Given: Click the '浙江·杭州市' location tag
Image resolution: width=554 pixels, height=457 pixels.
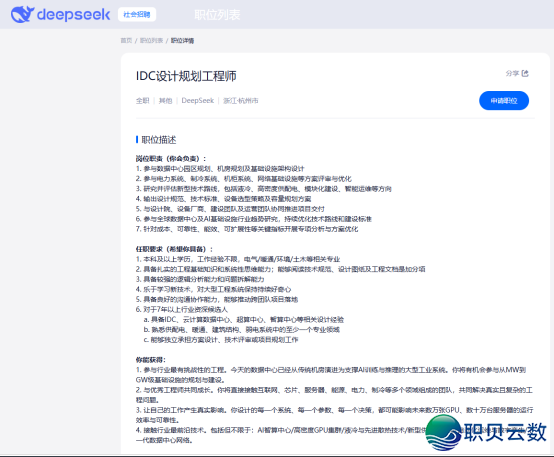Looking at the screenshot, I should coord(241,101).
